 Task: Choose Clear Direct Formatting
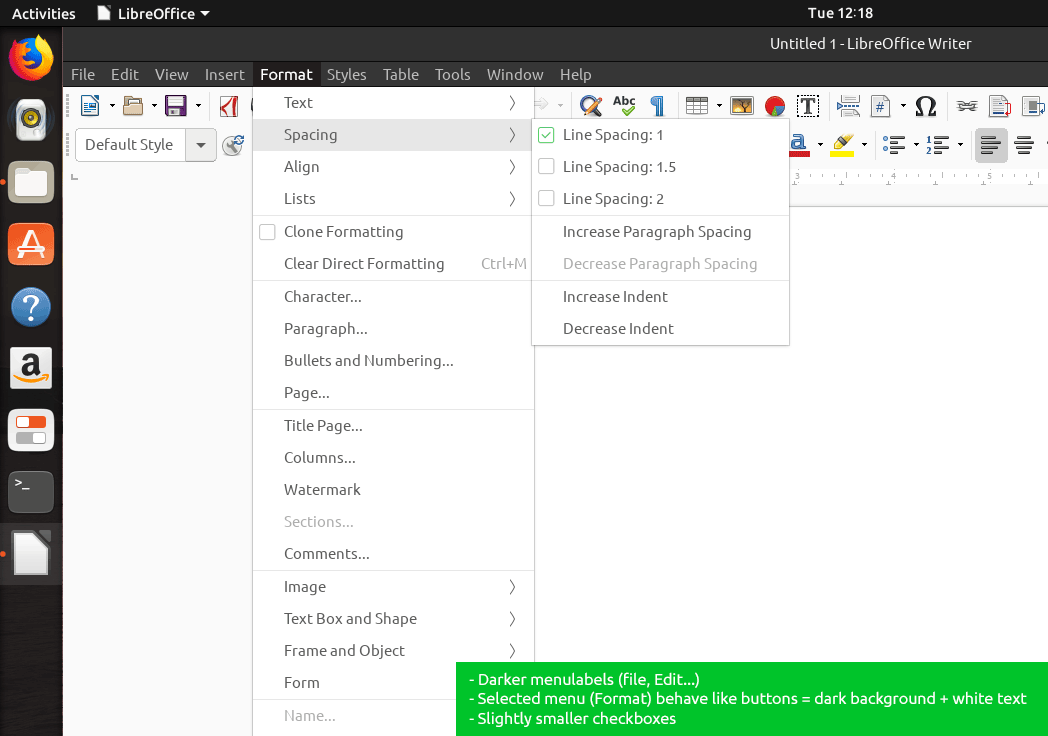click(393, 264)
